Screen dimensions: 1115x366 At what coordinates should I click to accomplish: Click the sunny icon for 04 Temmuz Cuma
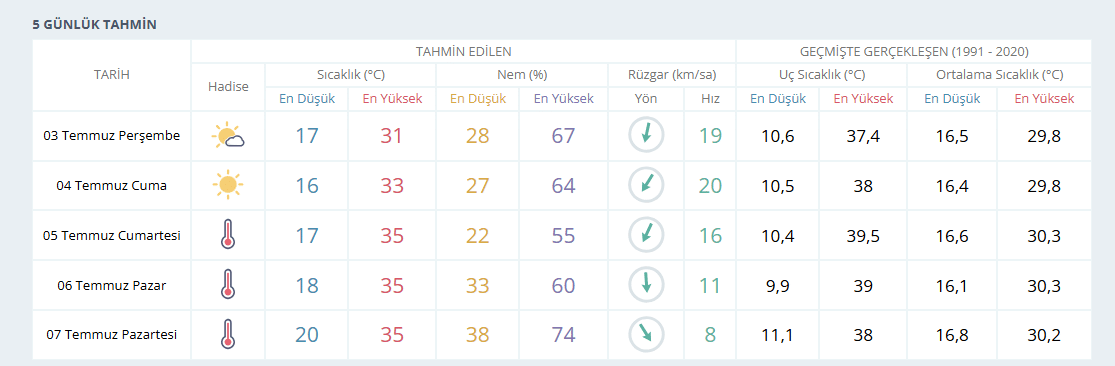tap(228, 185)
